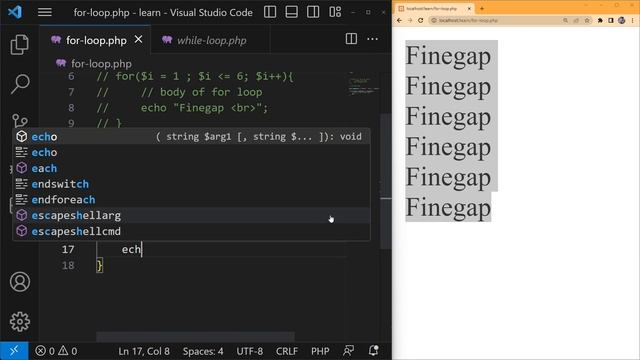Close the browser localhost tab

click(x=469, y=8)
